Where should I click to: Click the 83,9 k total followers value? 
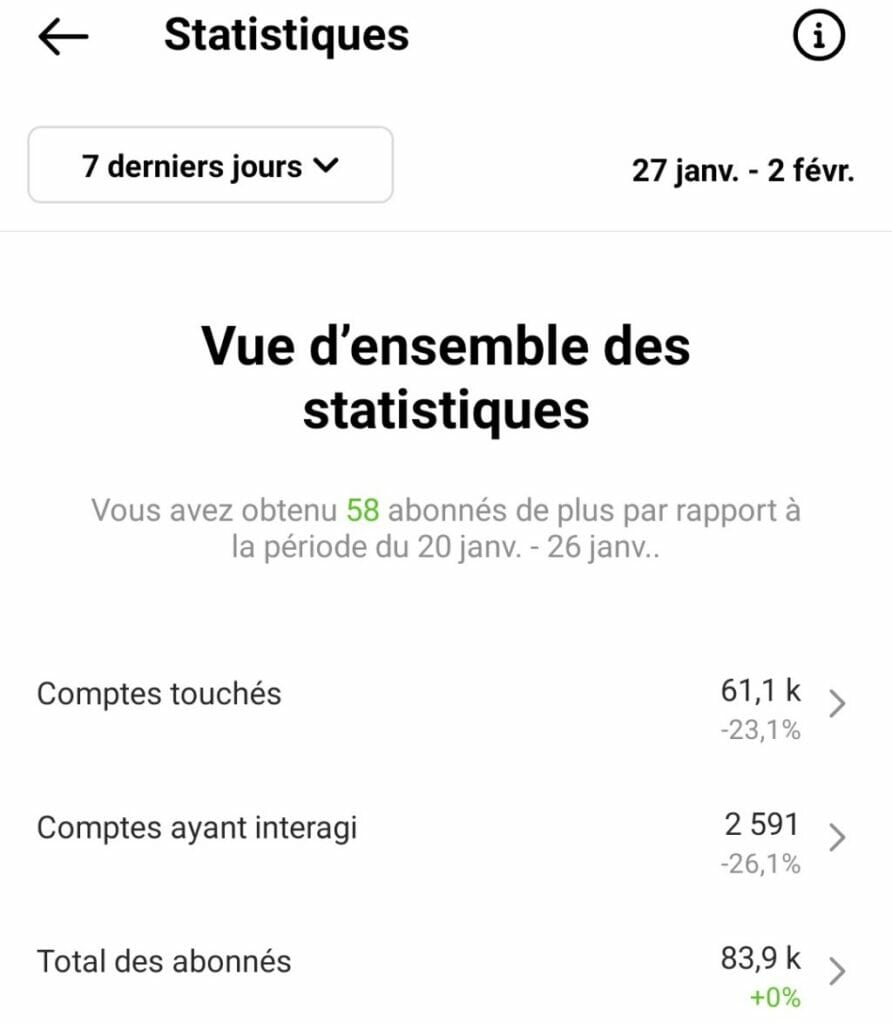tap(760, 958)
